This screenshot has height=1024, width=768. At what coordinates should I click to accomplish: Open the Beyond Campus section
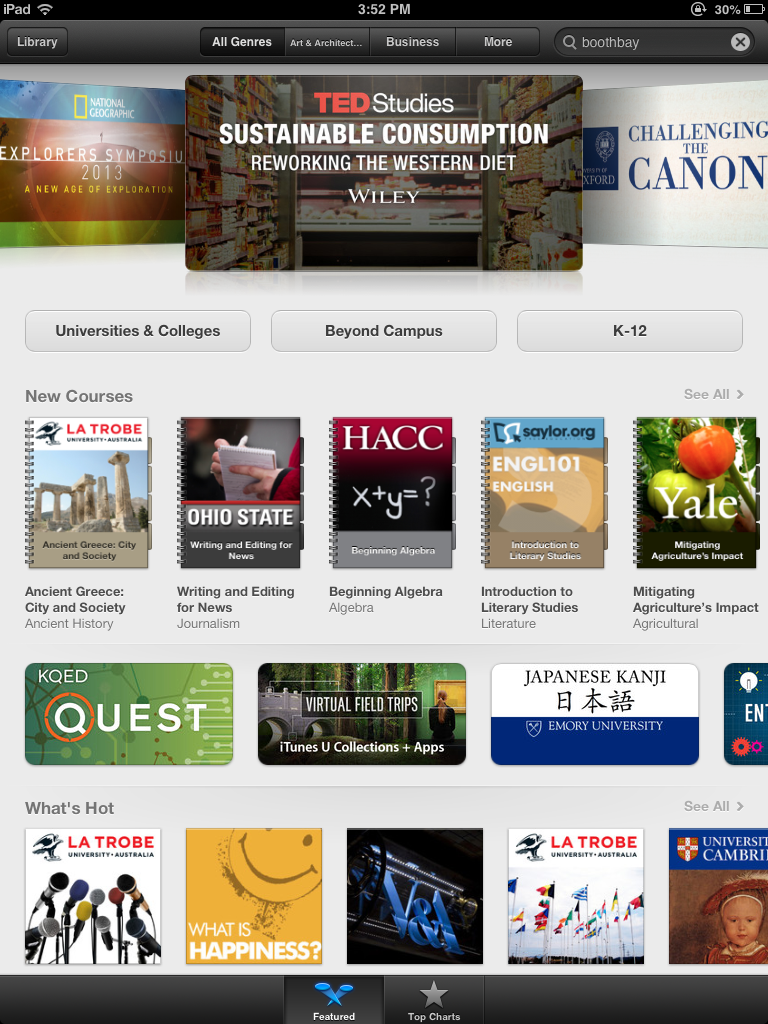click(x=384, y=331)
